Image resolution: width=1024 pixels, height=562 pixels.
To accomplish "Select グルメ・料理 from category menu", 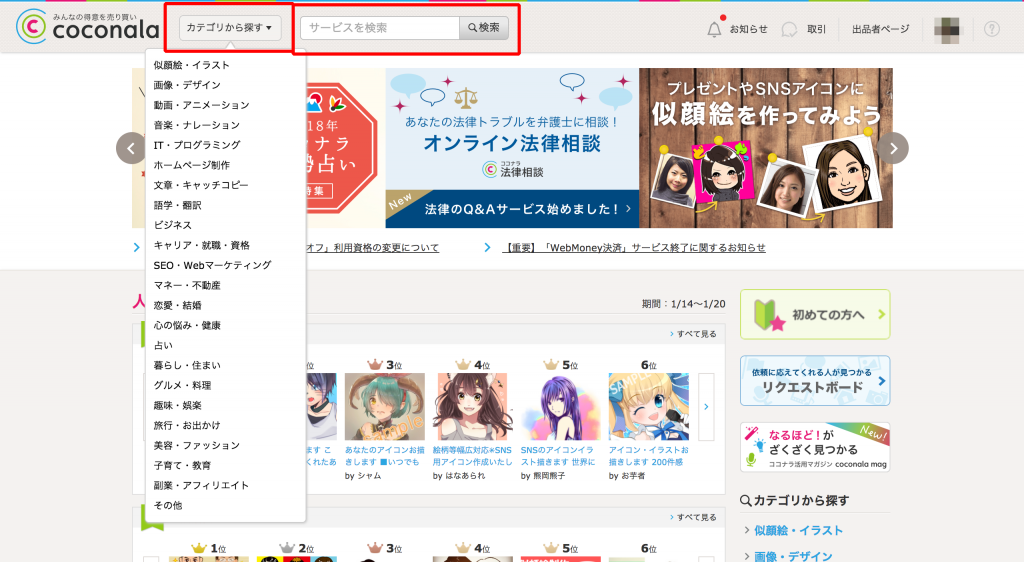I will [x=182, y=386].
